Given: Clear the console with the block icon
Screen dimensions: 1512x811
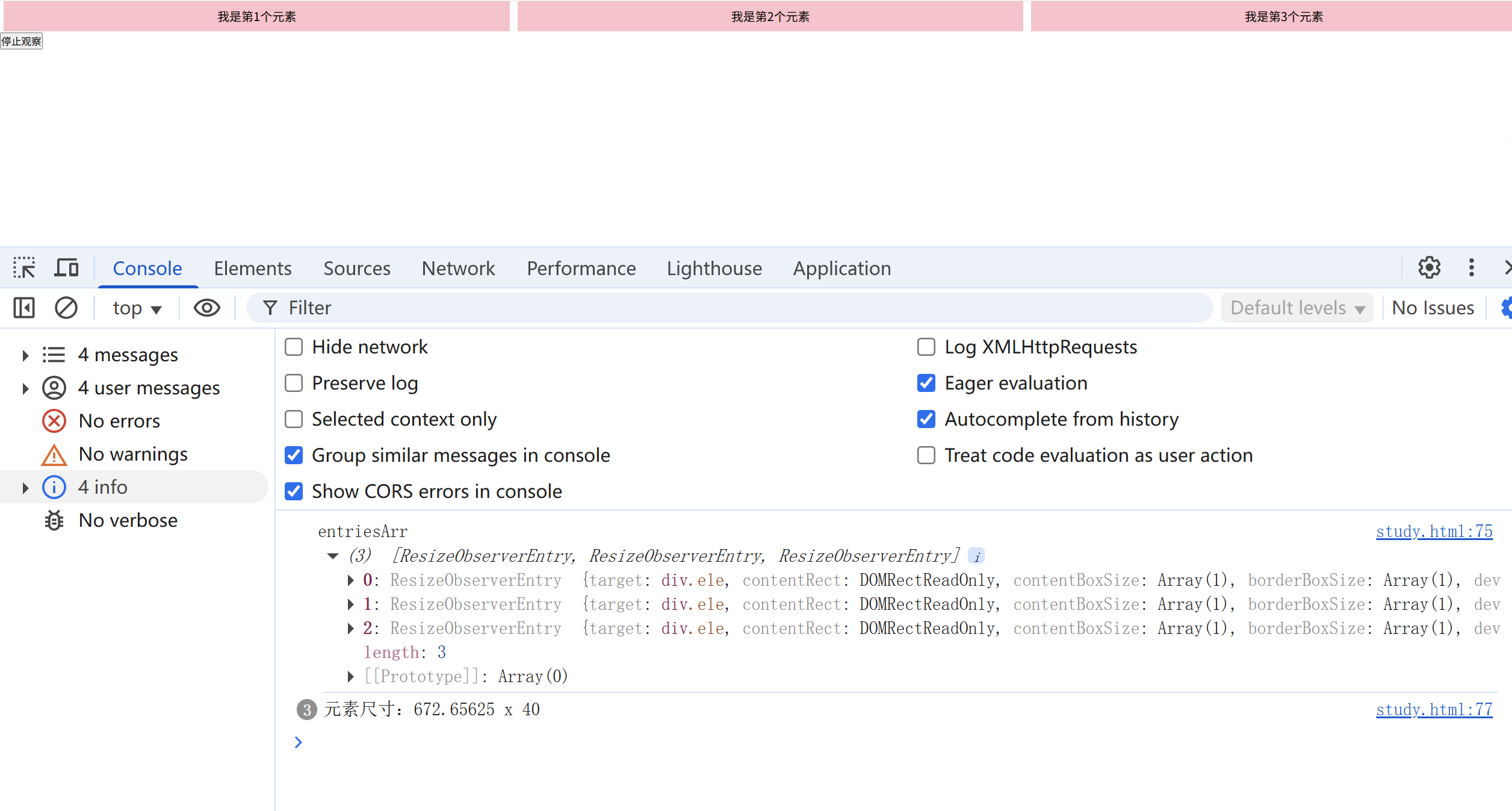Looking at the screenshot, I should (66, 308).
